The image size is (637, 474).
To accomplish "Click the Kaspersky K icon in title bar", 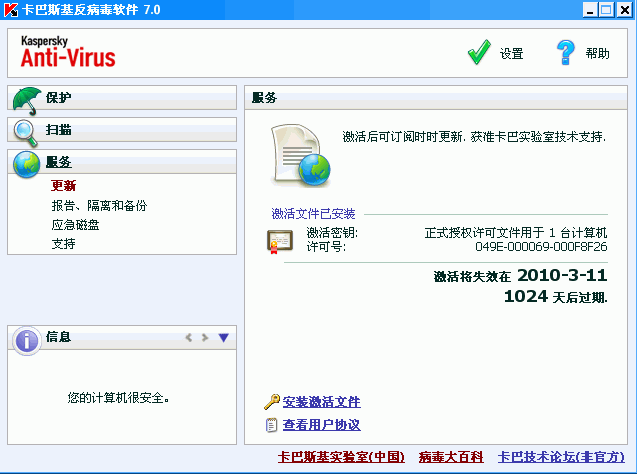I will (11, 9).
